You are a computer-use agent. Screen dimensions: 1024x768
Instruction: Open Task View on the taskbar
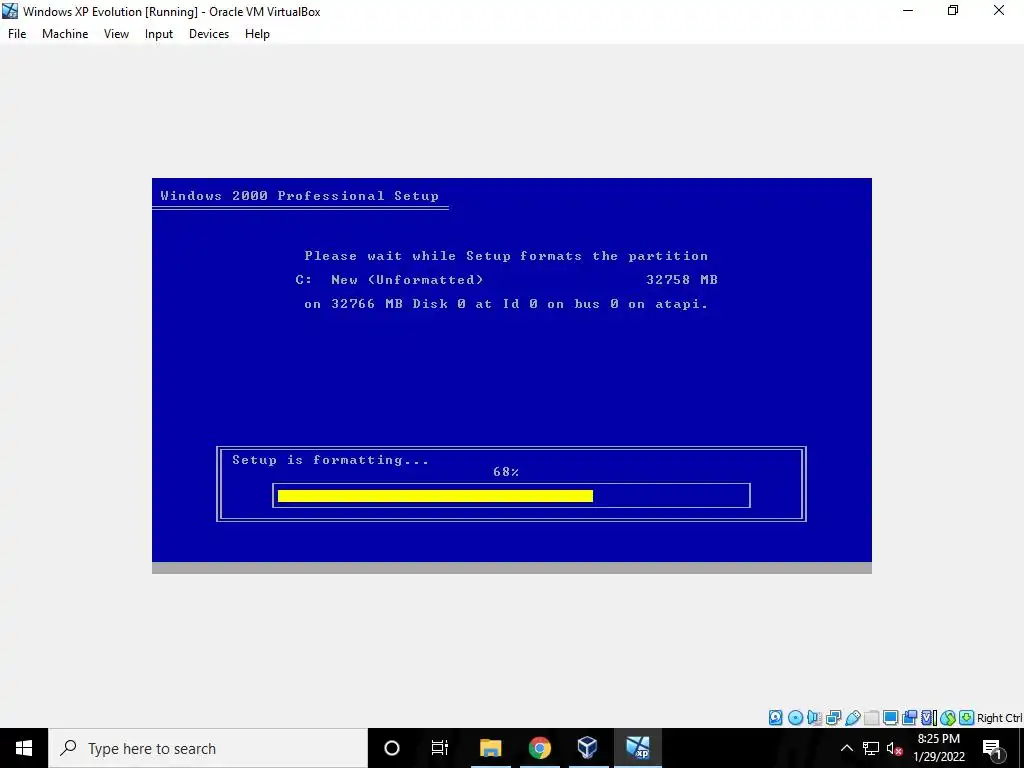(440, 748)
